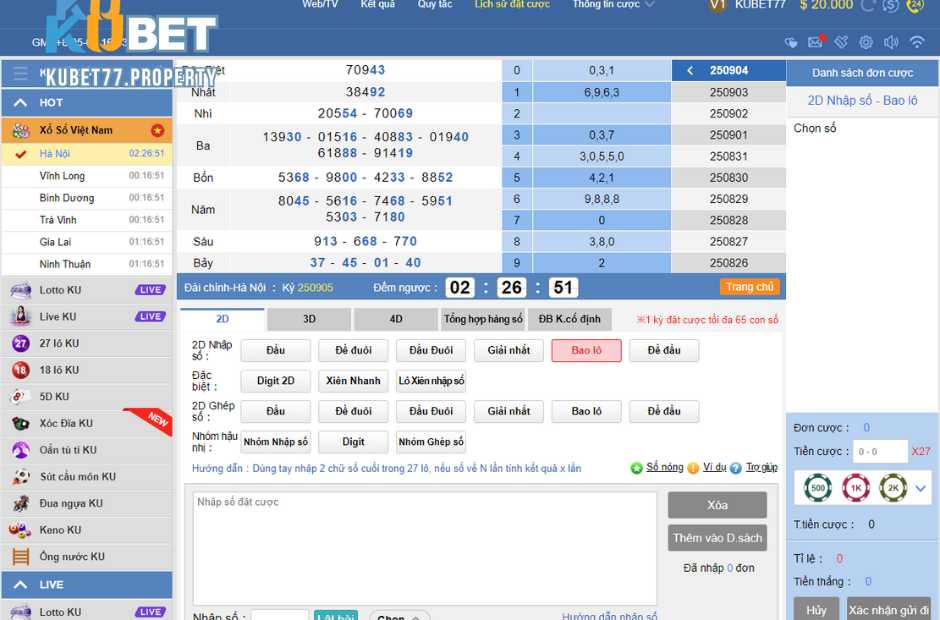Focus the Nhập số đặt cược text area
940x620 pixels.
pyautogui.click(x=424, y=548)
